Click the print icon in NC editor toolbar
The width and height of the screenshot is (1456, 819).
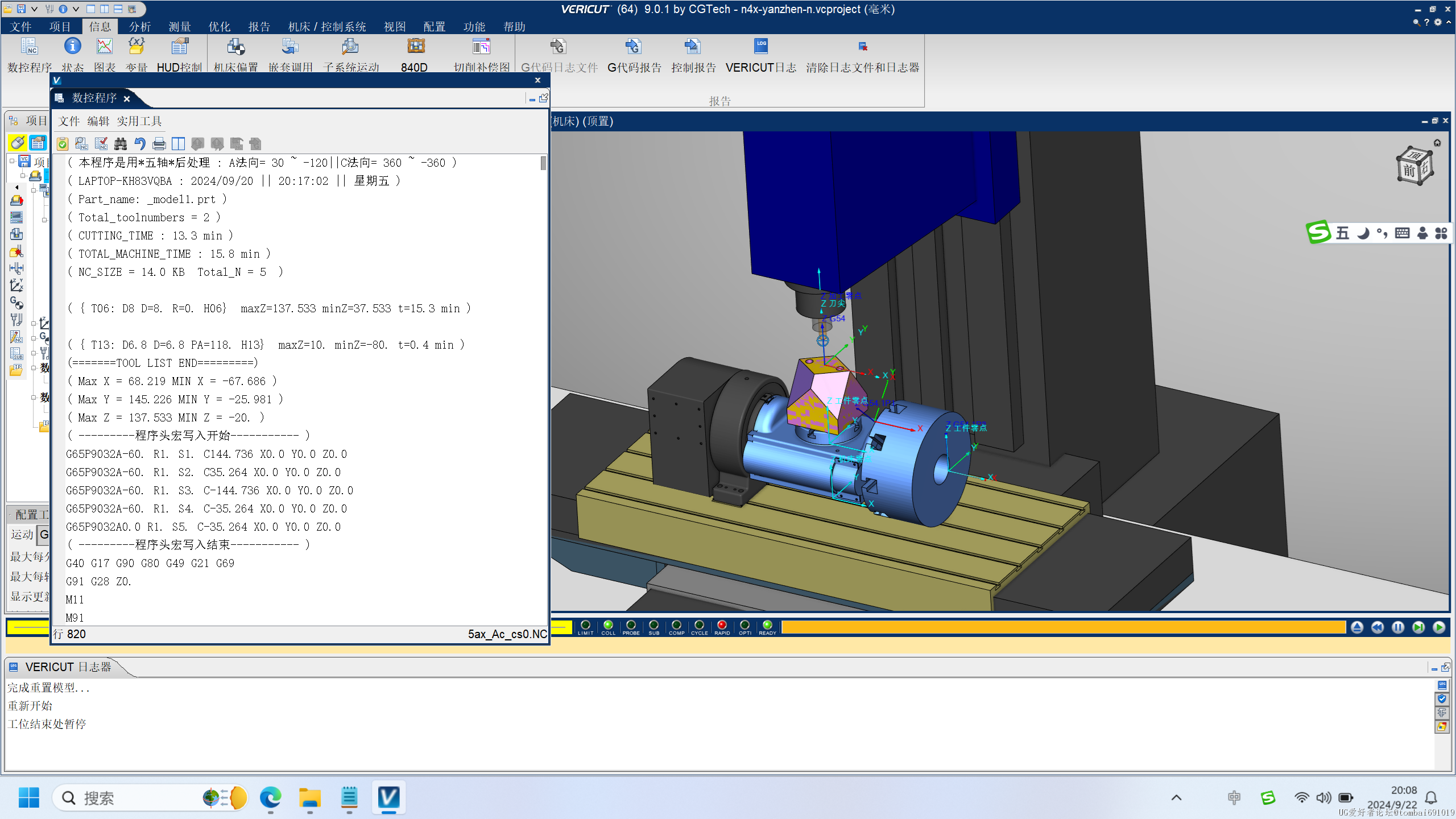159,144
